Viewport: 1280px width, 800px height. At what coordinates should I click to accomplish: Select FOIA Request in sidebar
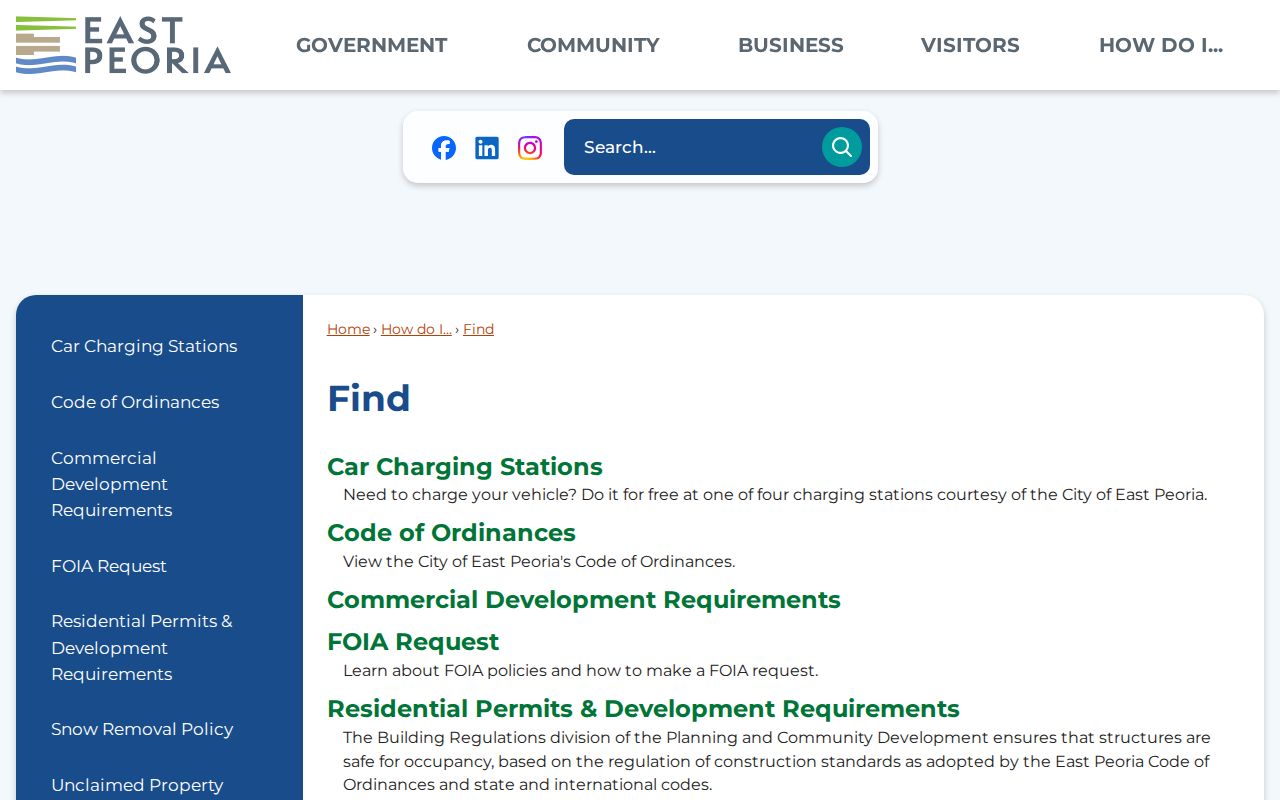coord(109,566)
